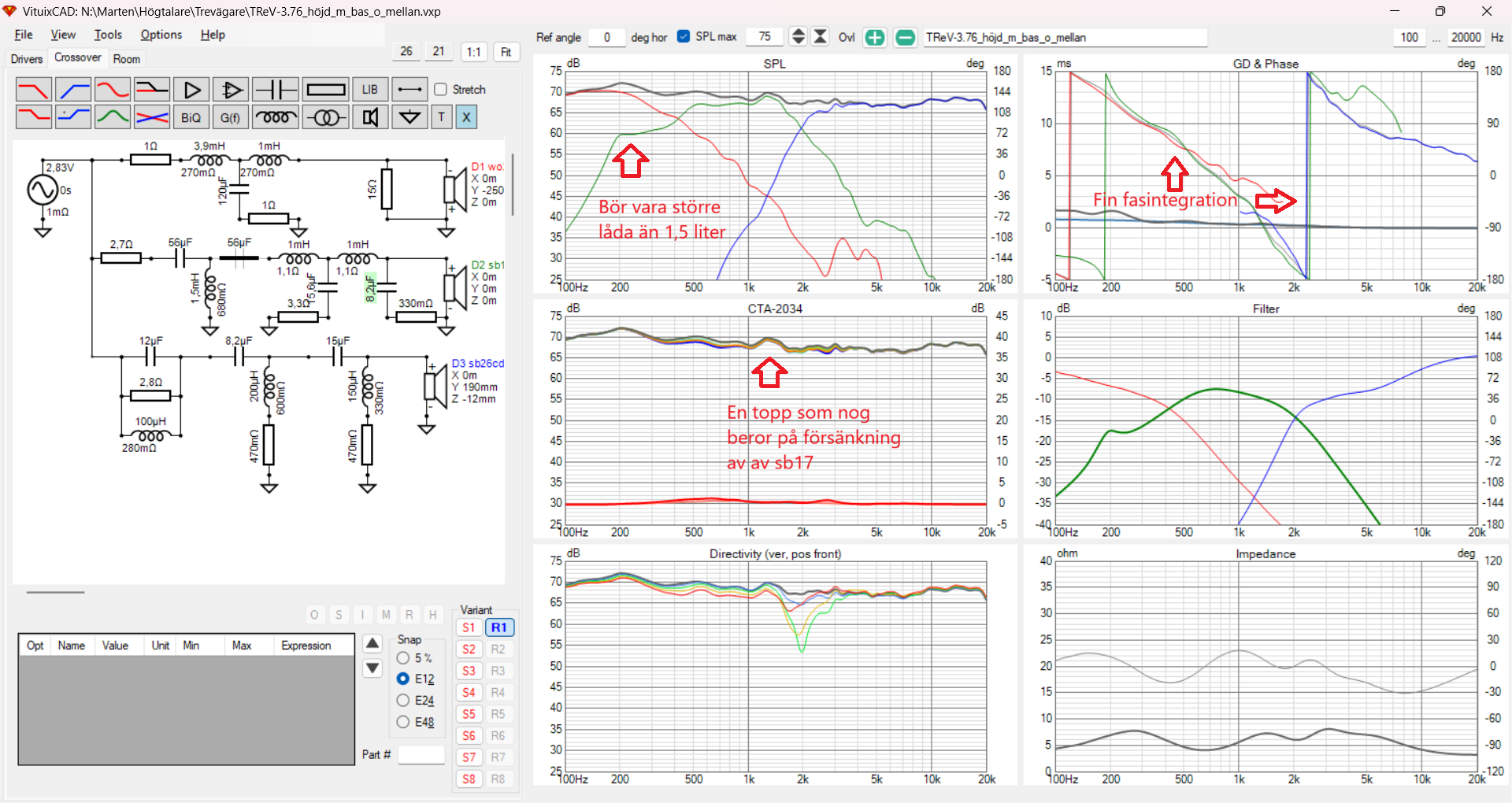Viewport: 1512px width, 803px height.
Task: Select the capacitor component tool
Action: pos(276,90)
